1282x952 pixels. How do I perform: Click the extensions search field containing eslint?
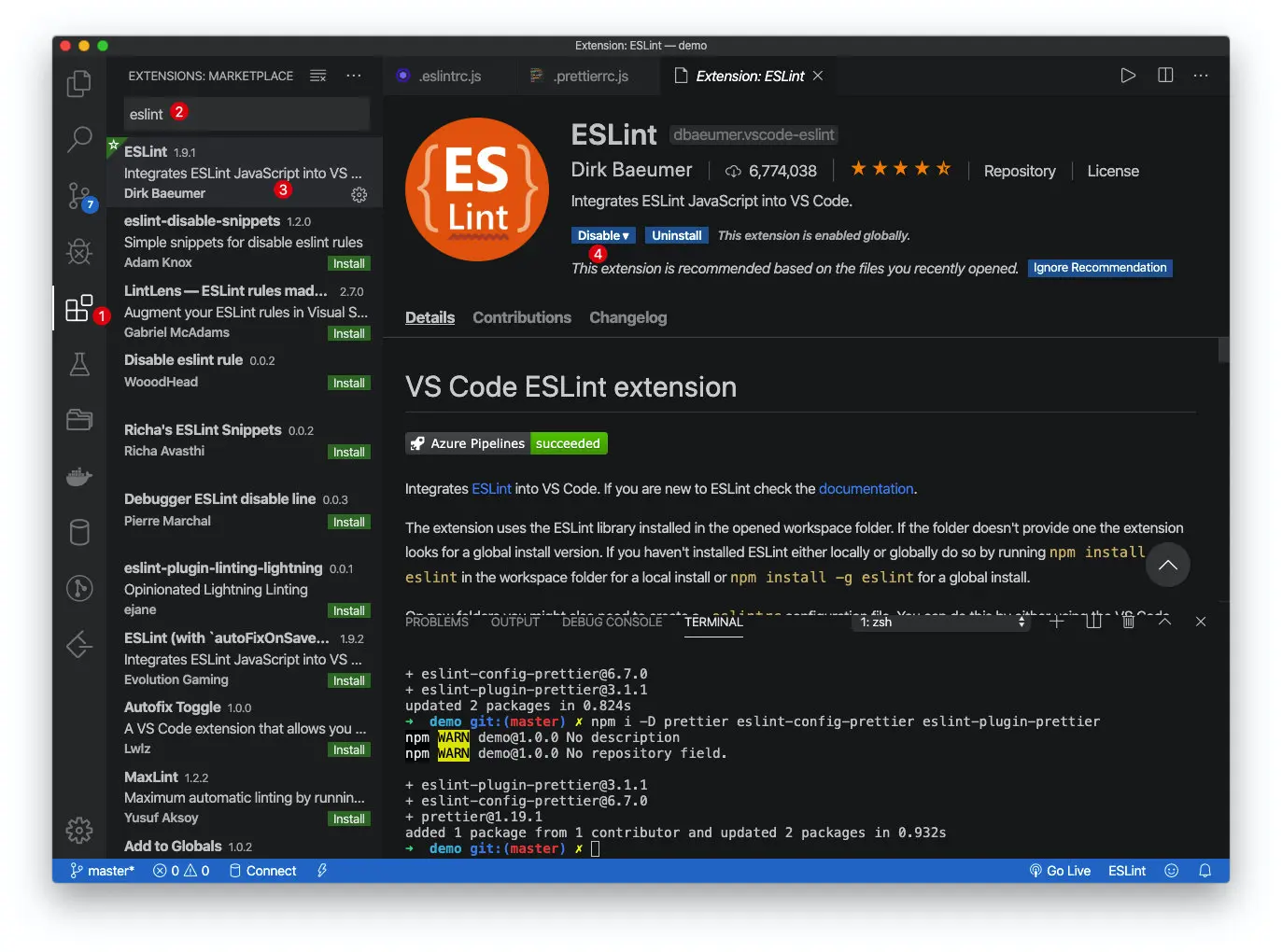tap(247, 114)
